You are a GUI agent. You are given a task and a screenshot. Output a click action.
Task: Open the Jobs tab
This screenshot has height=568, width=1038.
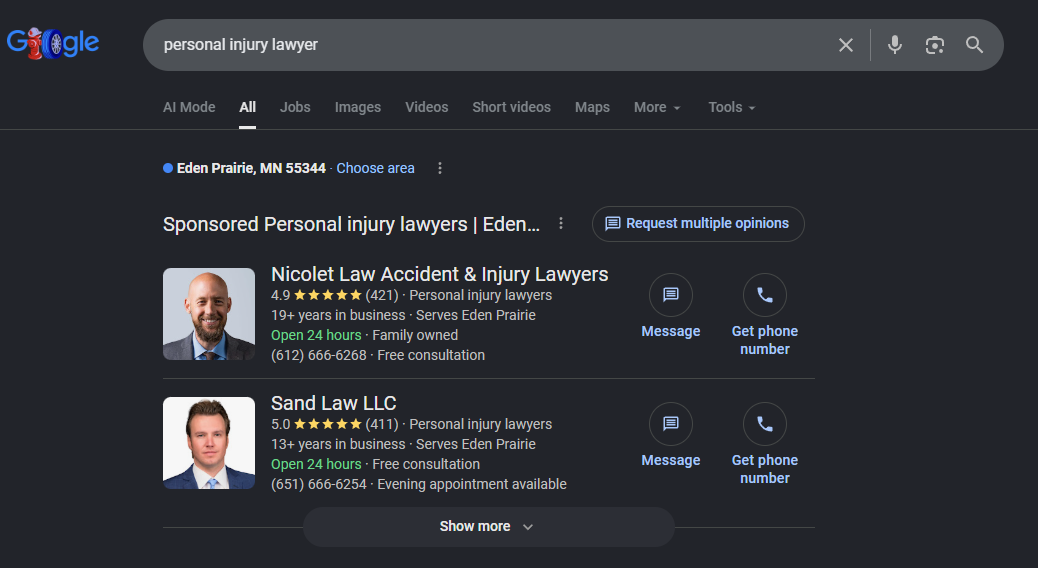pyautogui.click(x=295, y=107)
